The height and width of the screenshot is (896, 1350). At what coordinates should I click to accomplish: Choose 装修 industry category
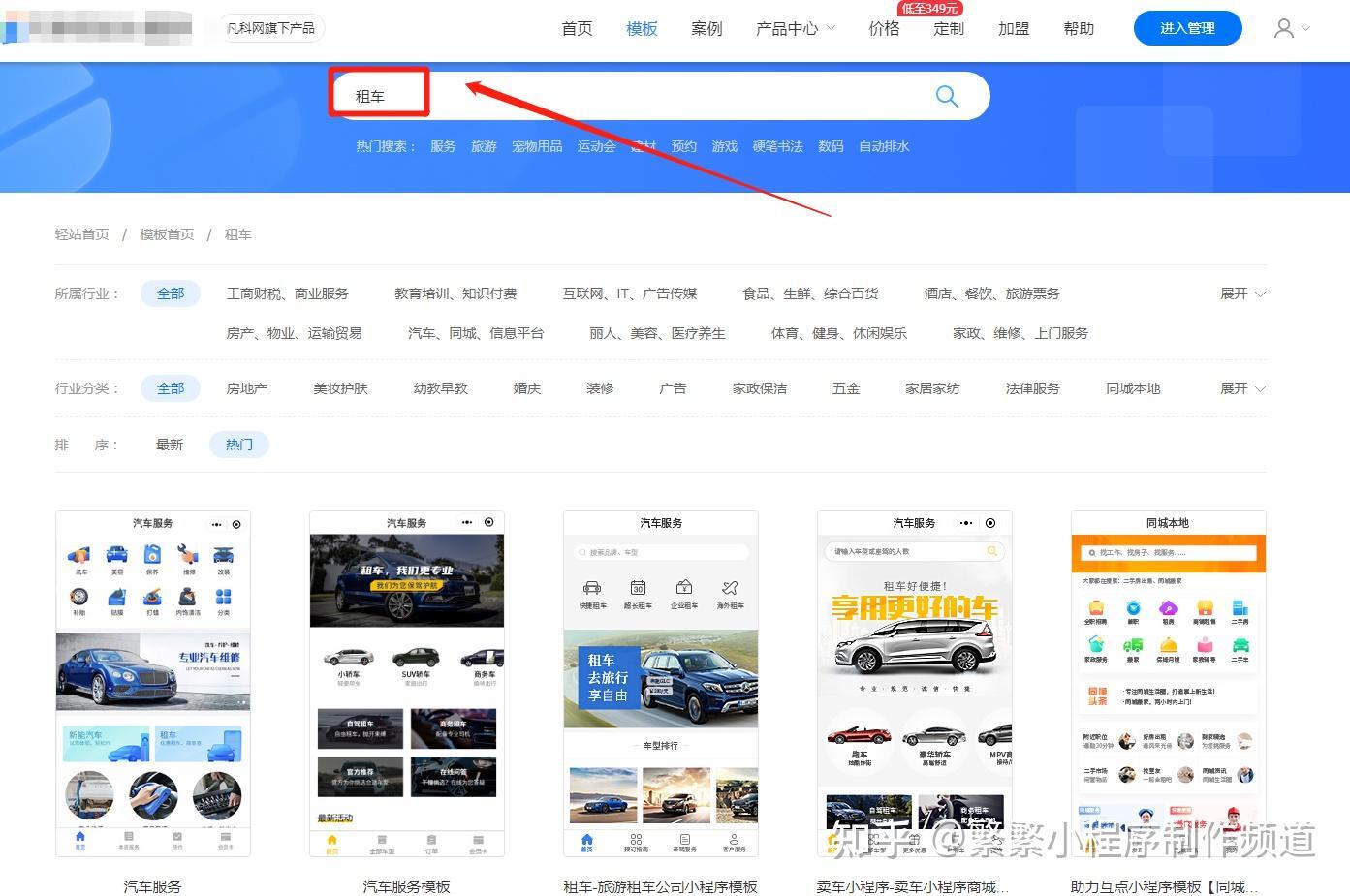pyautogui.click(x=600, y=388)
